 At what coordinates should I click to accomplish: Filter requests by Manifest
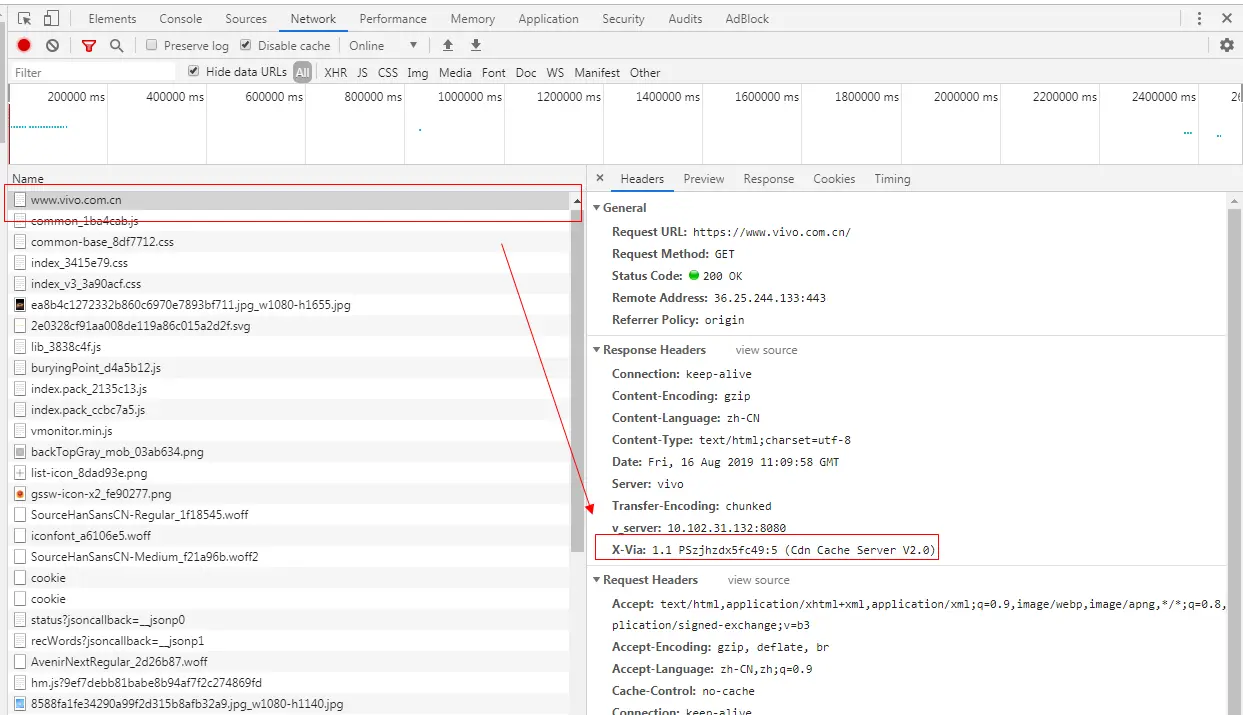597,72
